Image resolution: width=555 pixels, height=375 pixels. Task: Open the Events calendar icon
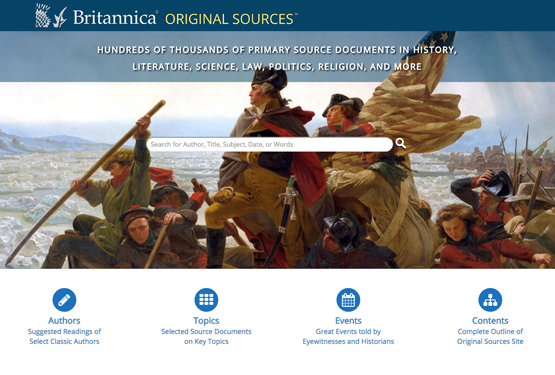pos(348,300)
